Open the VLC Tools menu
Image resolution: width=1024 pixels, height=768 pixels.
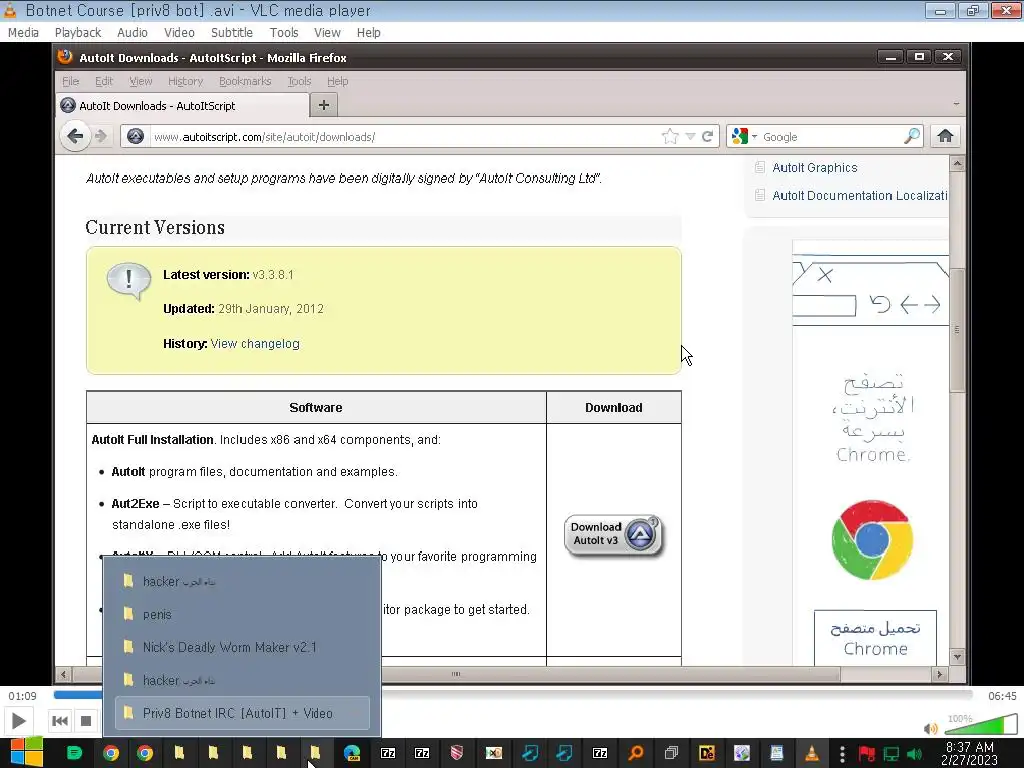[284, 33]
